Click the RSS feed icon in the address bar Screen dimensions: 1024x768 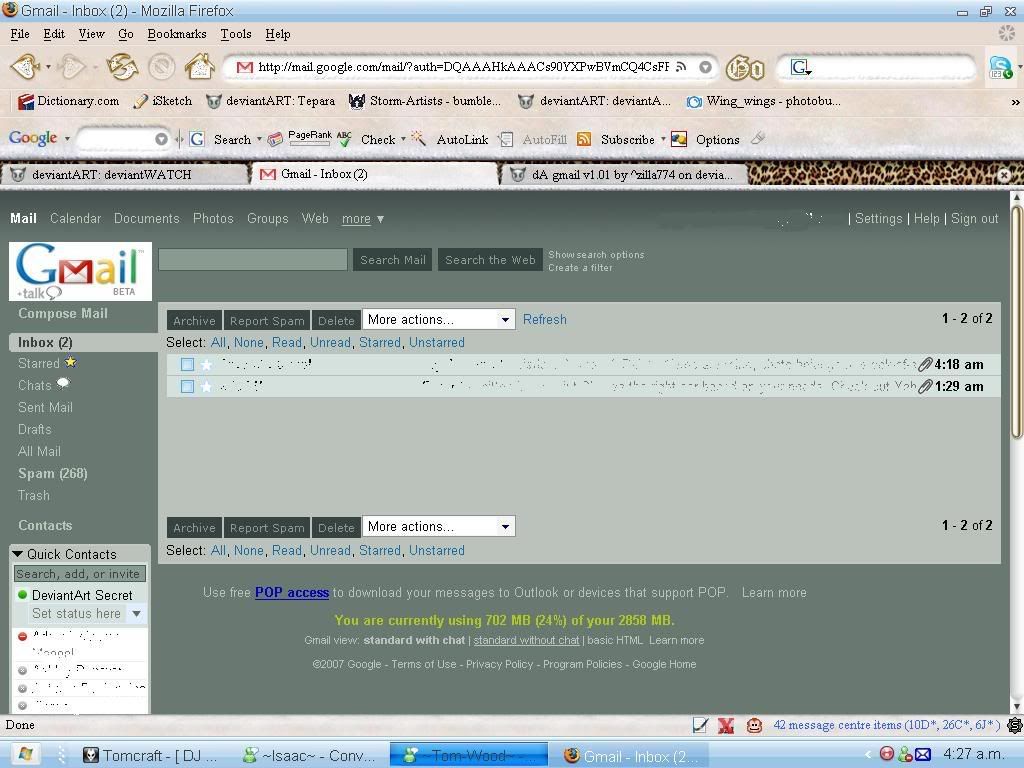pos(681,67)
